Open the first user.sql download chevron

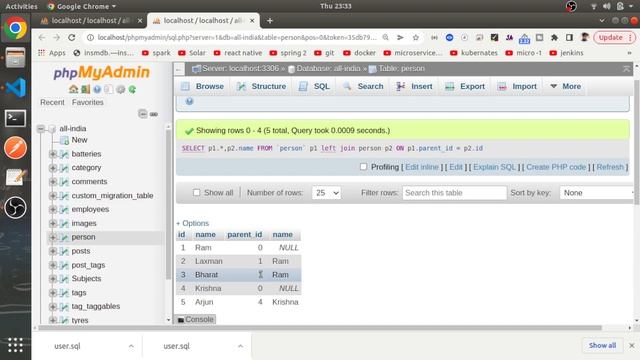click(x=131, y=346)
